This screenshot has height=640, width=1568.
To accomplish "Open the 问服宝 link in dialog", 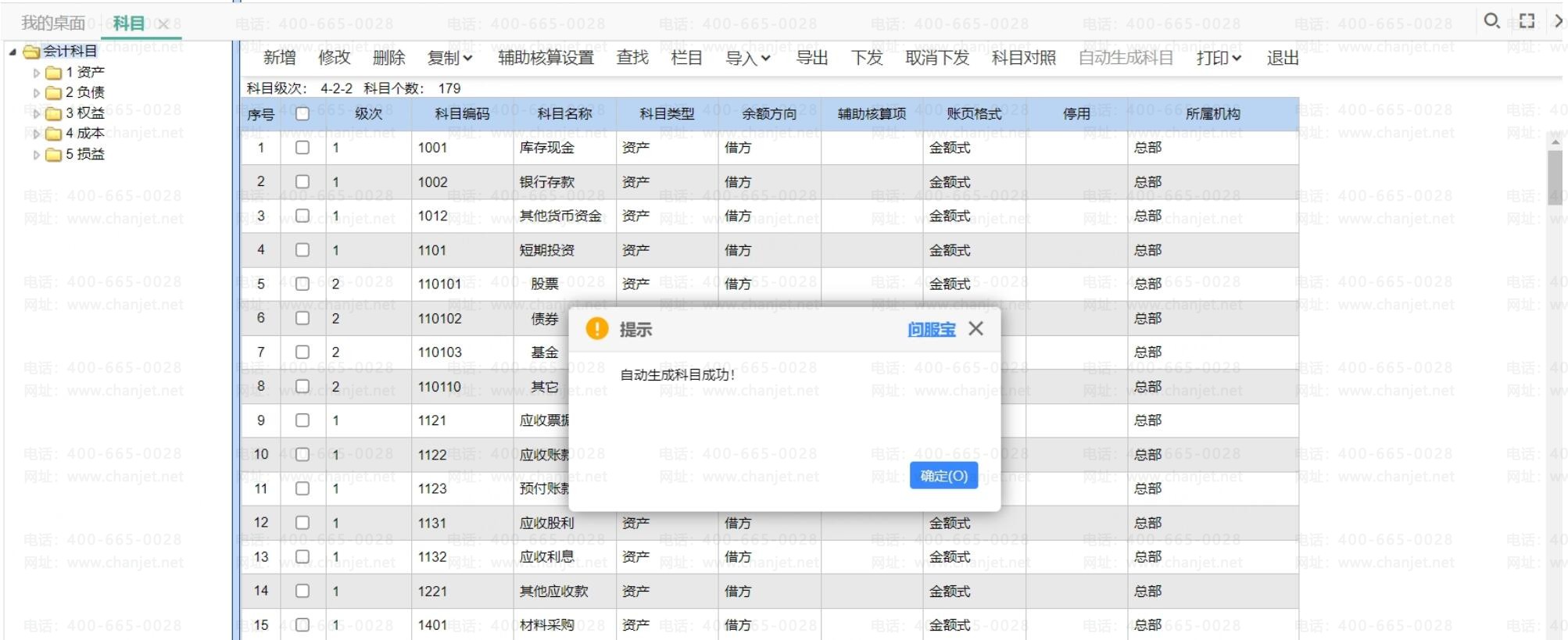I will pos(931,330).
